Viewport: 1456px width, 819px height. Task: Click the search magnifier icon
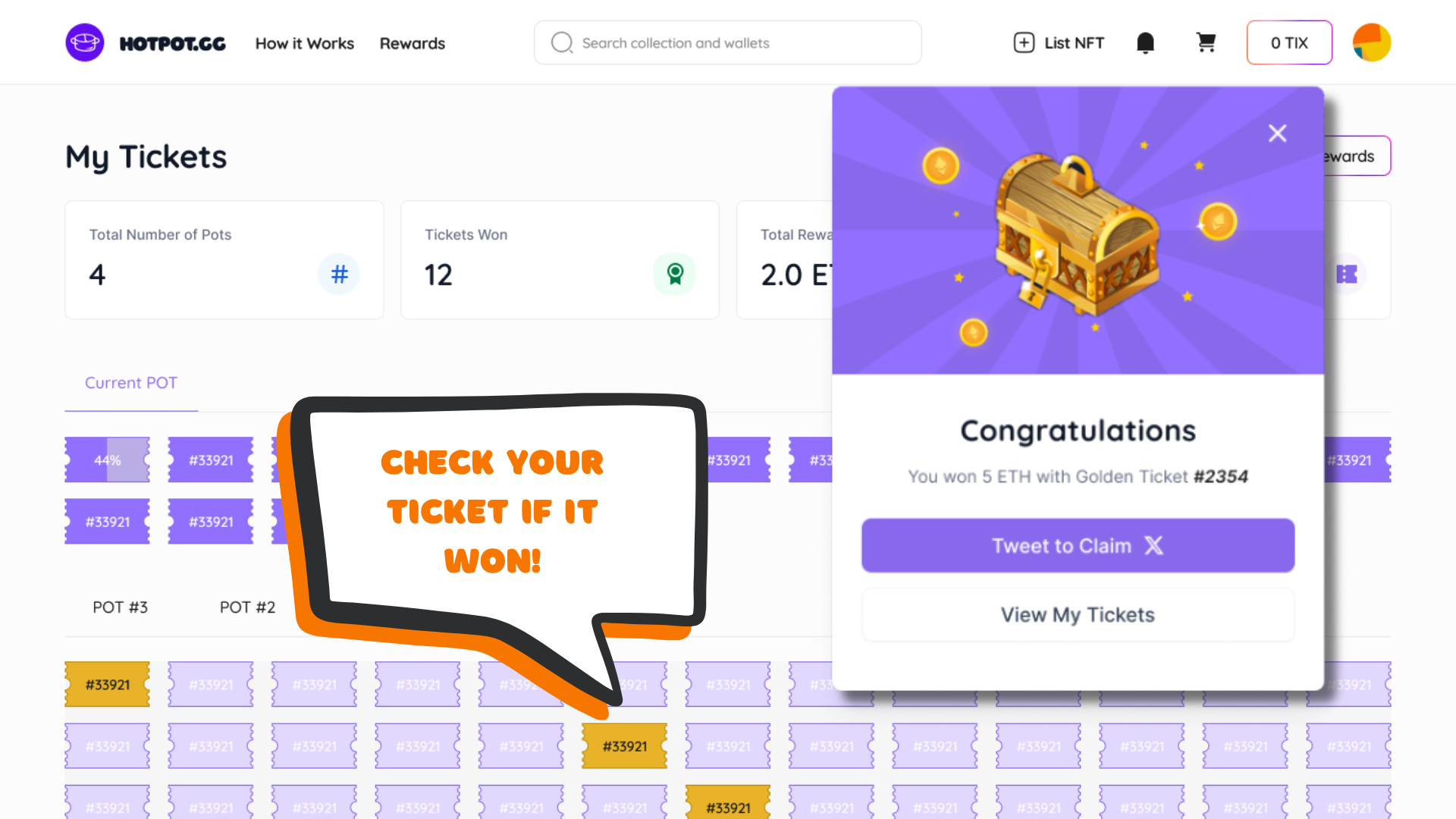coord(561,42)
